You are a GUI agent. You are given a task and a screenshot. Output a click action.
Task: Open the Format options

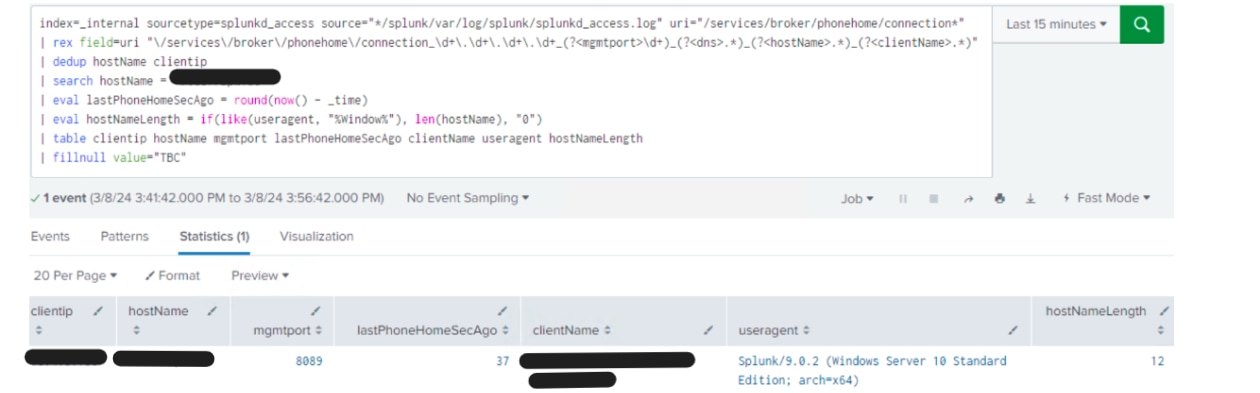[x=172, y=275]
